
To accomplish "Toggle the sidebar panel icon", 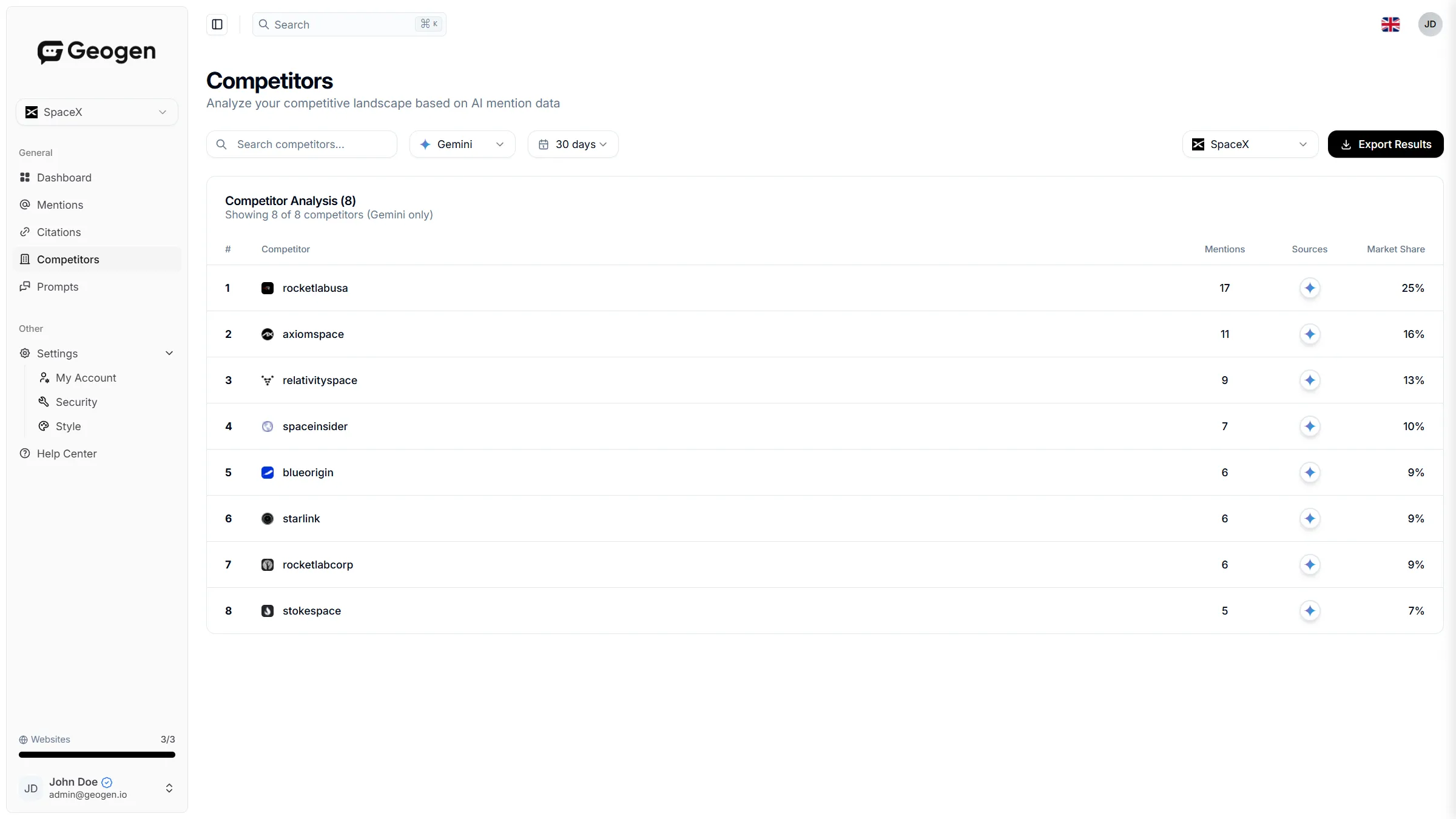I will 217,24.
